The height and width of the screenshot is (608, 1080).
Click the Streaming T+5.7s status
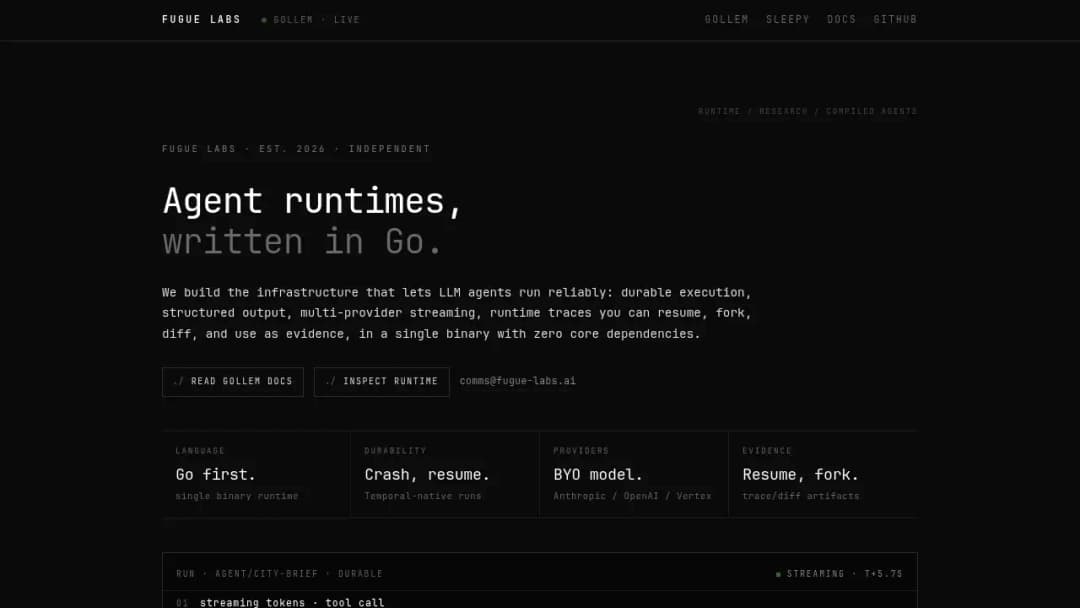pos(839,574)
